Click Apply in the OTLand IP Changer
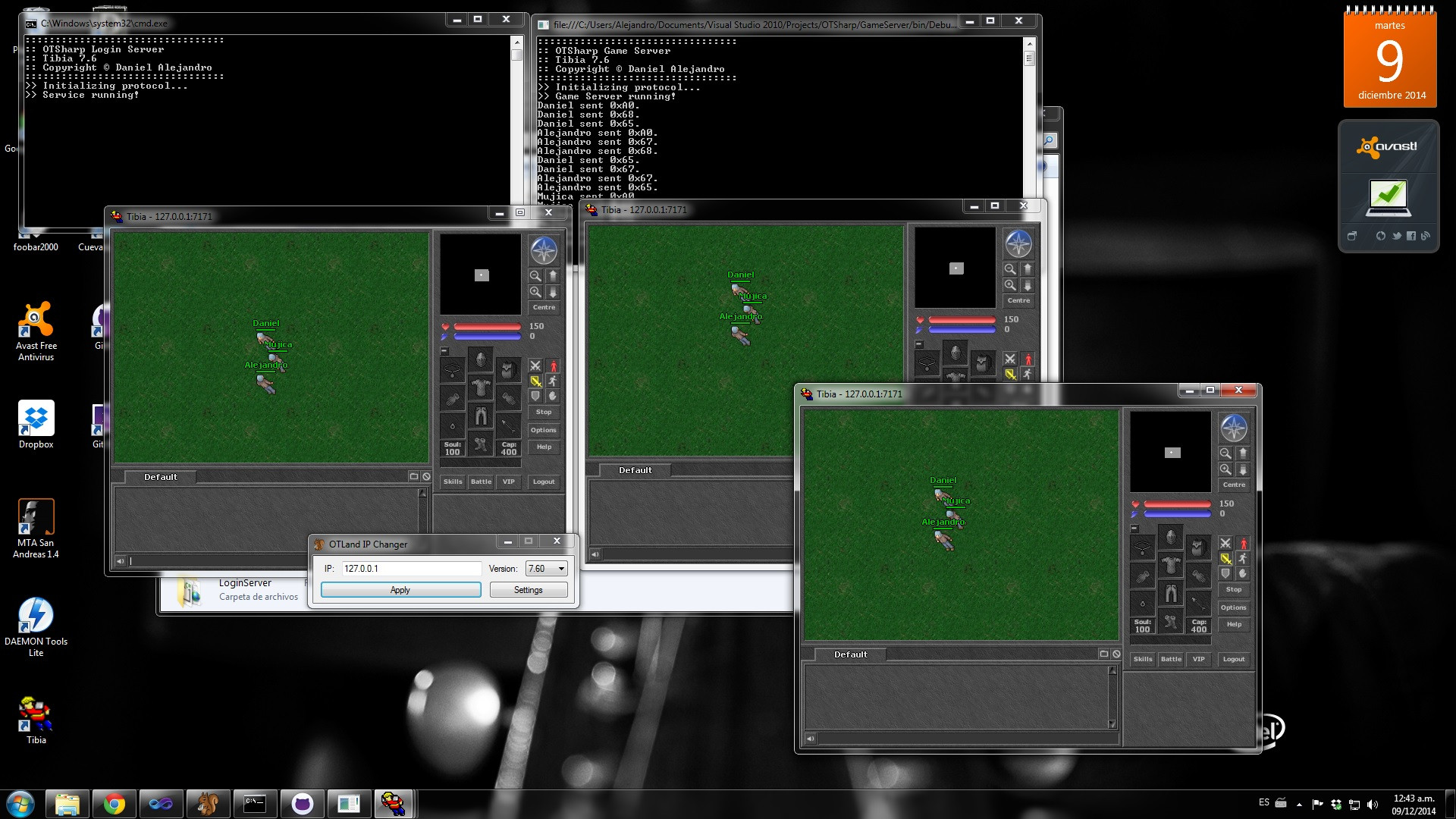 coord(400,590)
